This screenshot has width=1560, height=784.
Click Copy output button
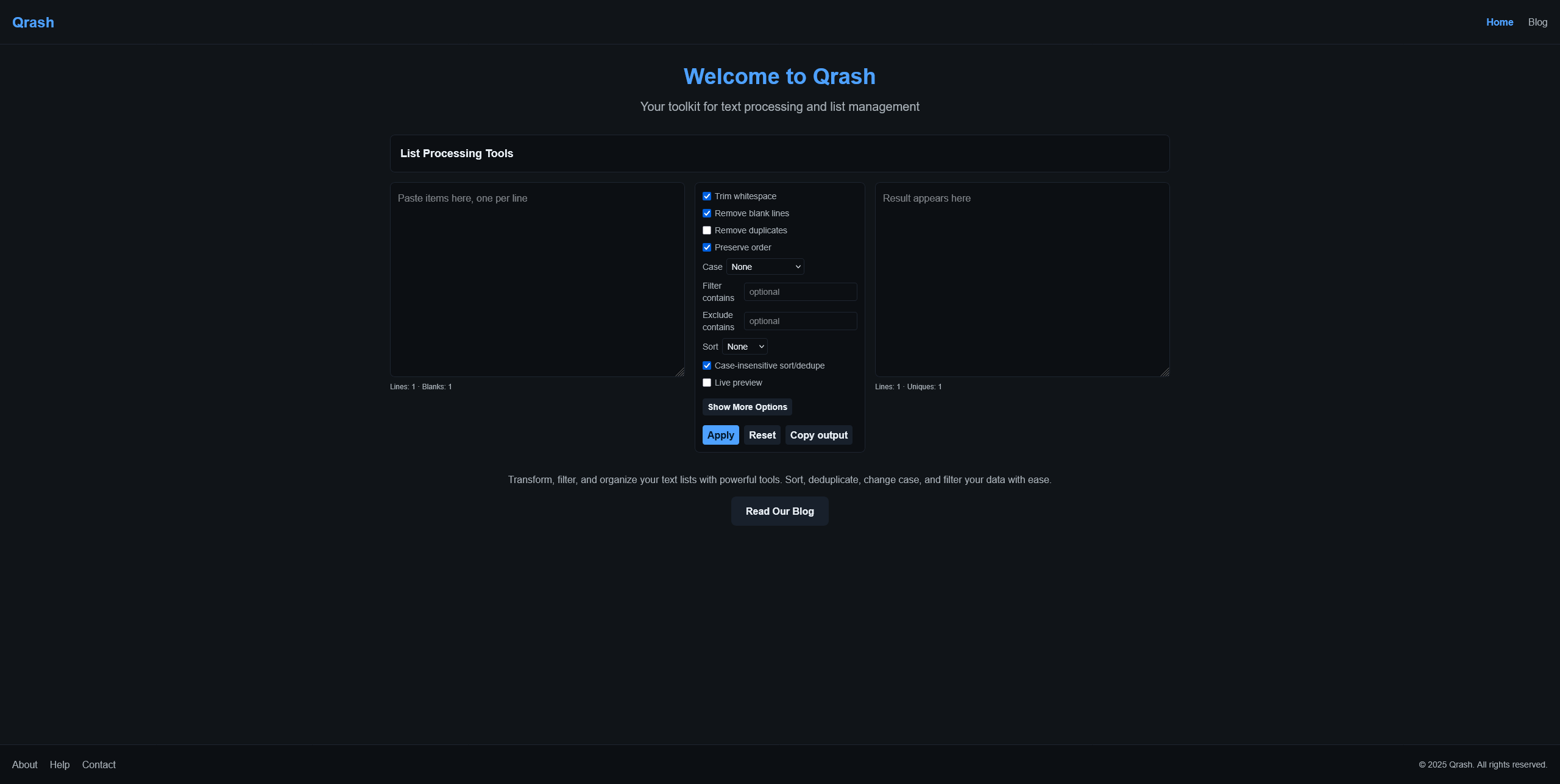[818, 435]
